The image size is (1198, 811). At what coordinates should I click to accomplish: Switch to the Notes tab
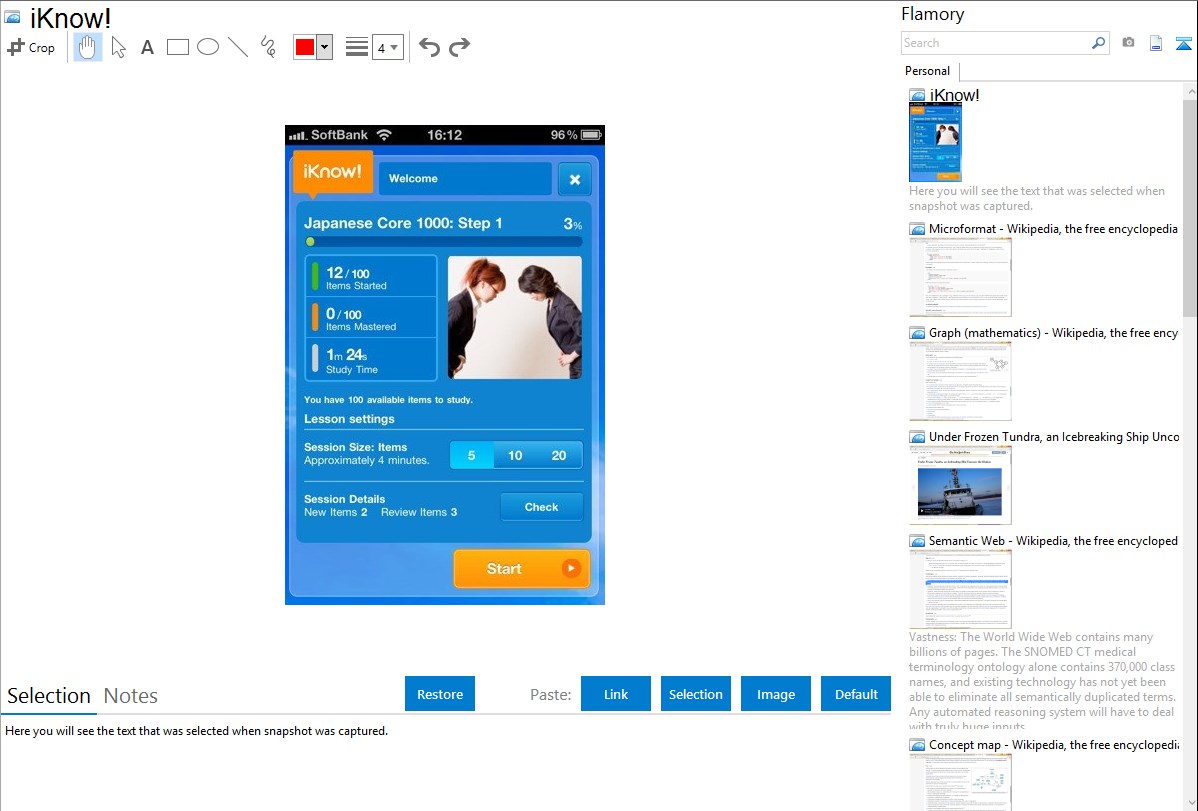tap(131, 696)
